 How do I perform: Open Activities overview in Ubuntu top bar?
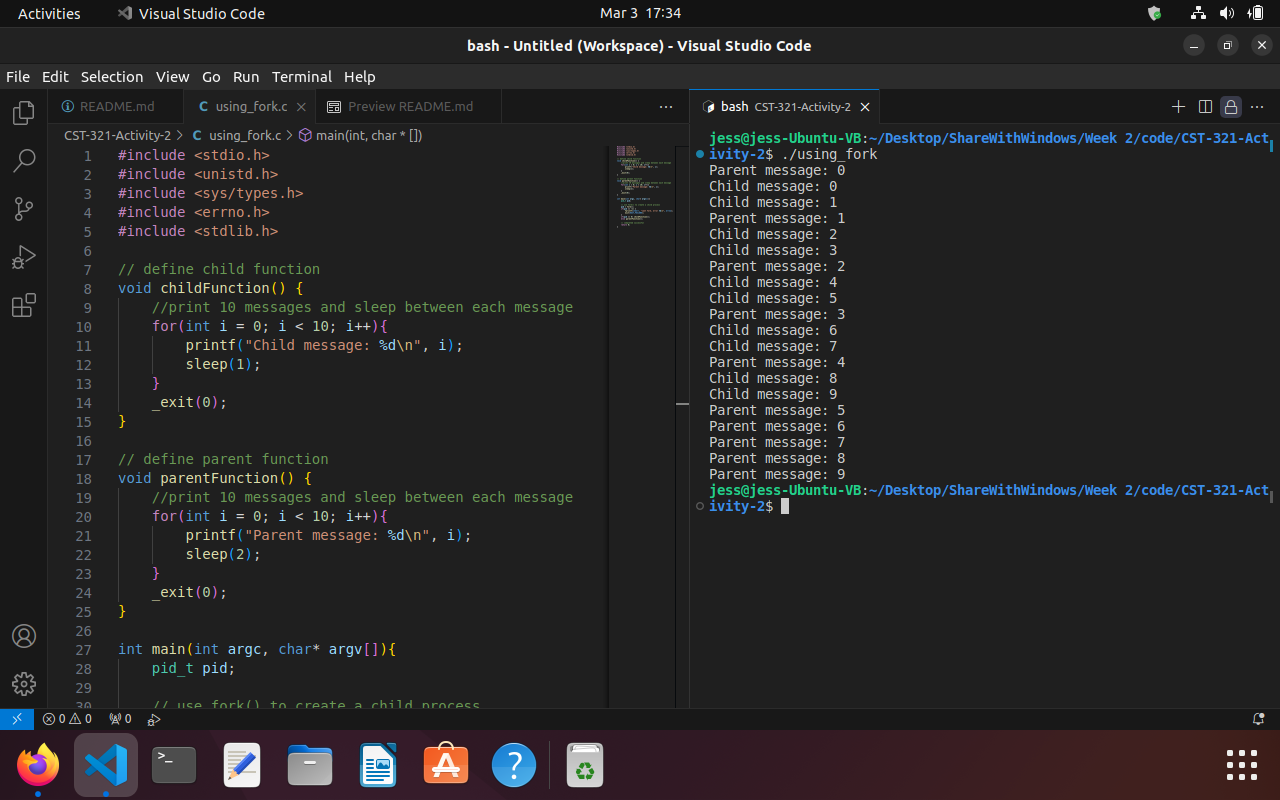pyautogui.click(x=49, y=13)
